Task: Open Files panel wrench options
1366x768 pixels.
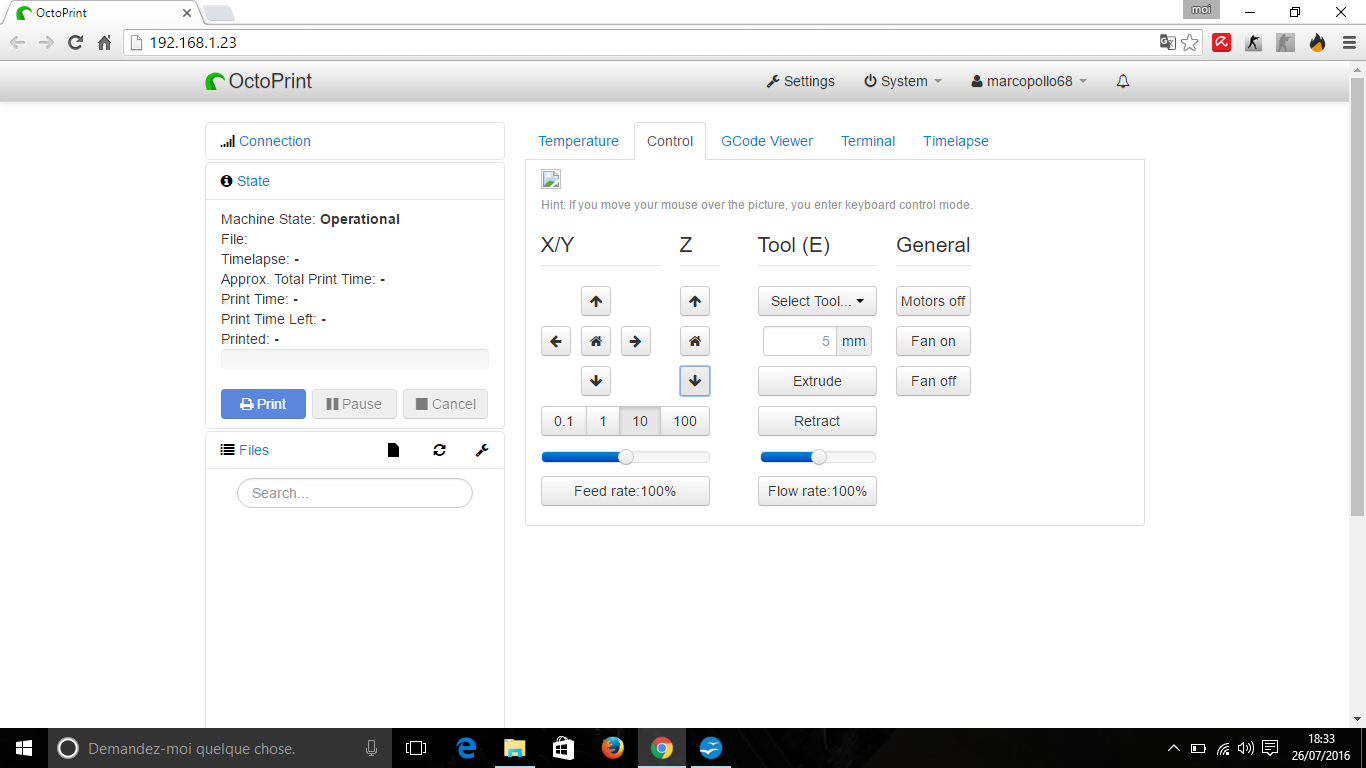Action: [482, 450]
